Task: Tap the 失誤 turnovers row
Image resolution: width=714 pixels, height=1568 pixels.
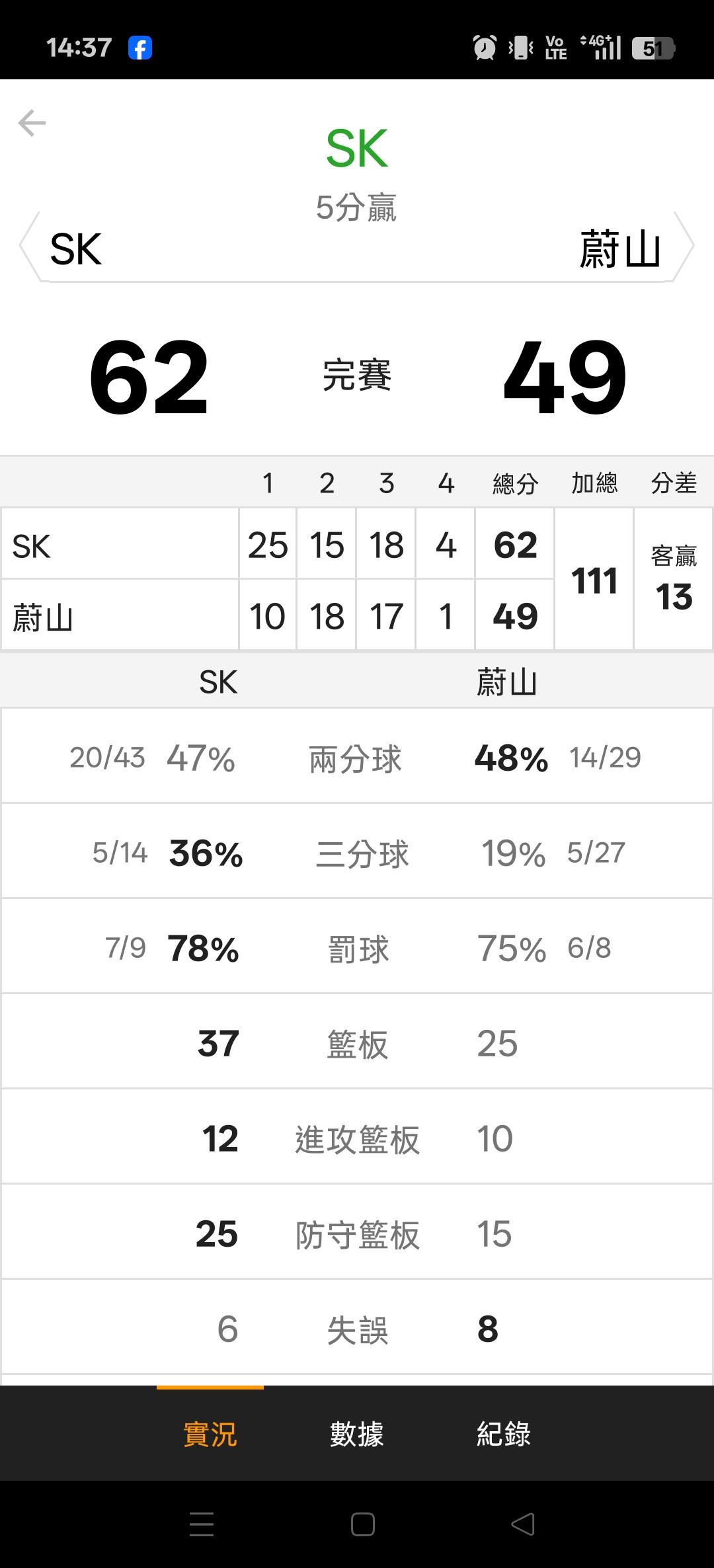Action: click(357, 1329)
